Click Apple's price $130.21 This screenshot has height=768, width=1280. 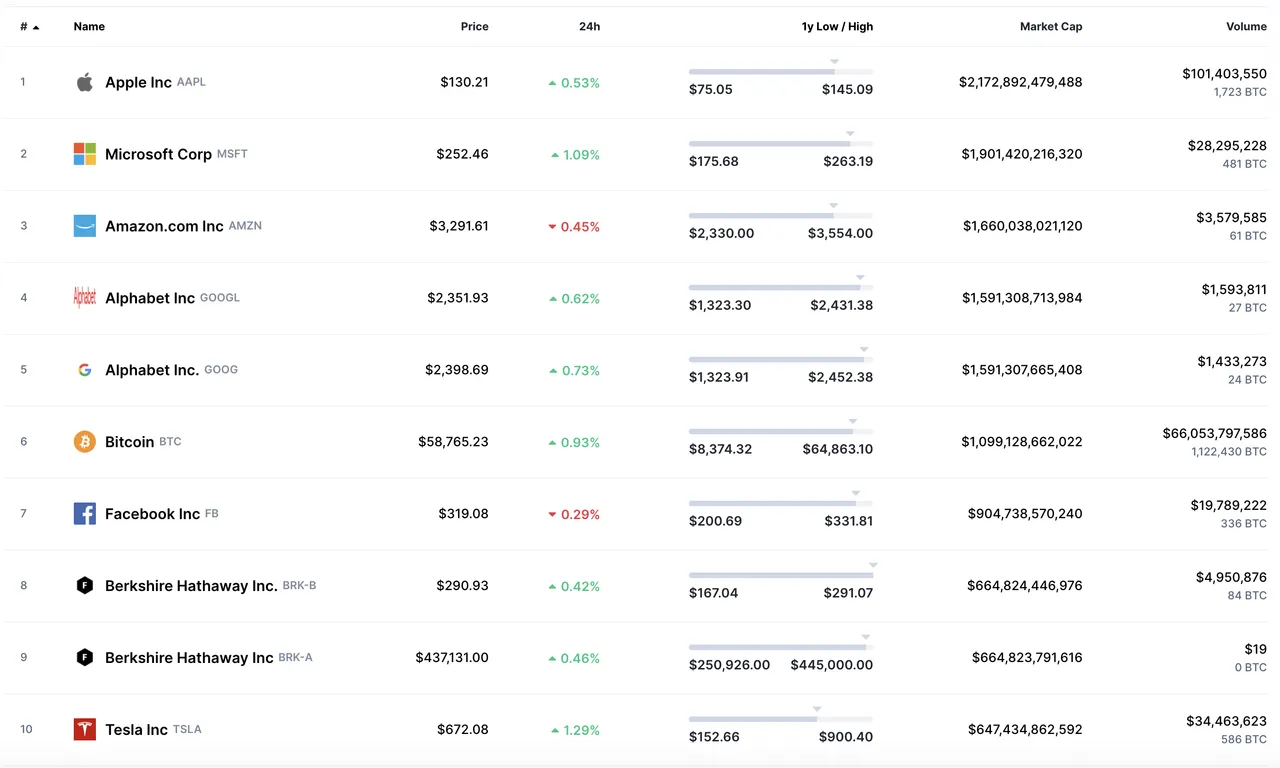pos(464,82)
